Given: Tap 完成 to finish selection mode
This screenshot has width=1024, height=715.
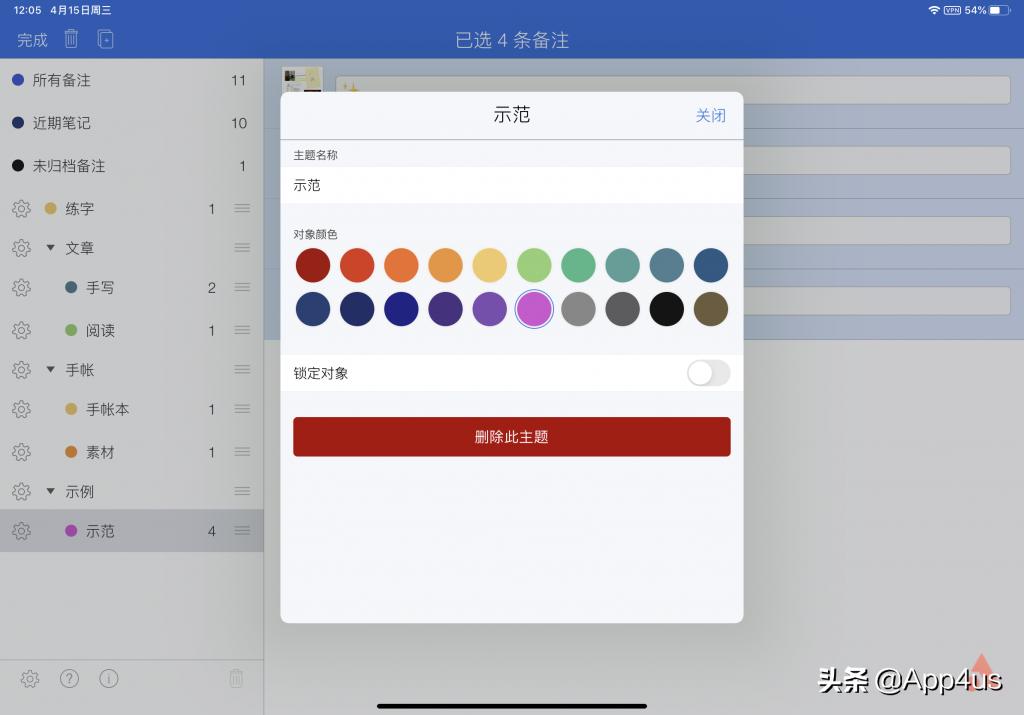Looking at the screenshot, I should [31, 39].
